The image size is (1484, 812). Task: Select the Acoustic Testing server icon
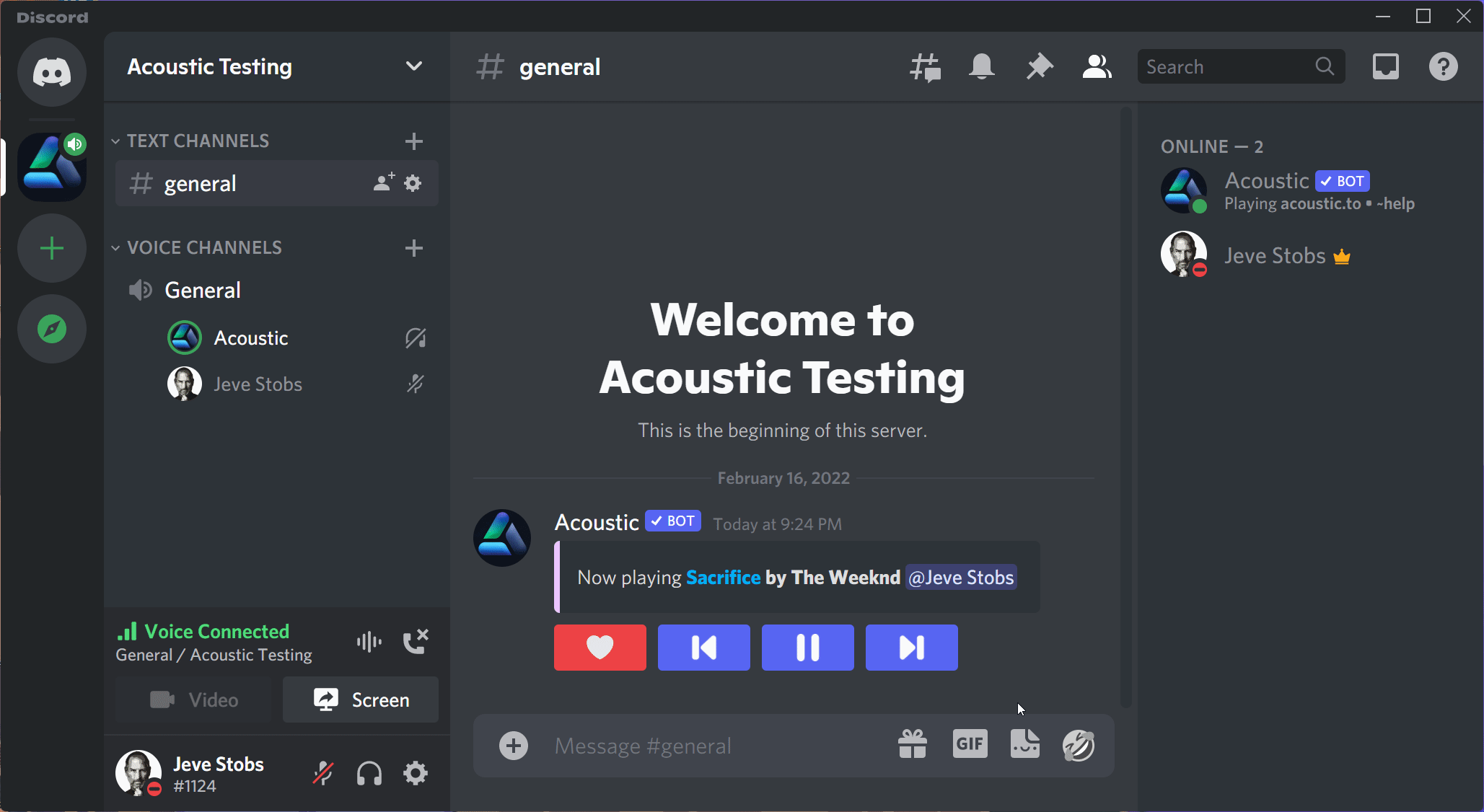[52, 167]
